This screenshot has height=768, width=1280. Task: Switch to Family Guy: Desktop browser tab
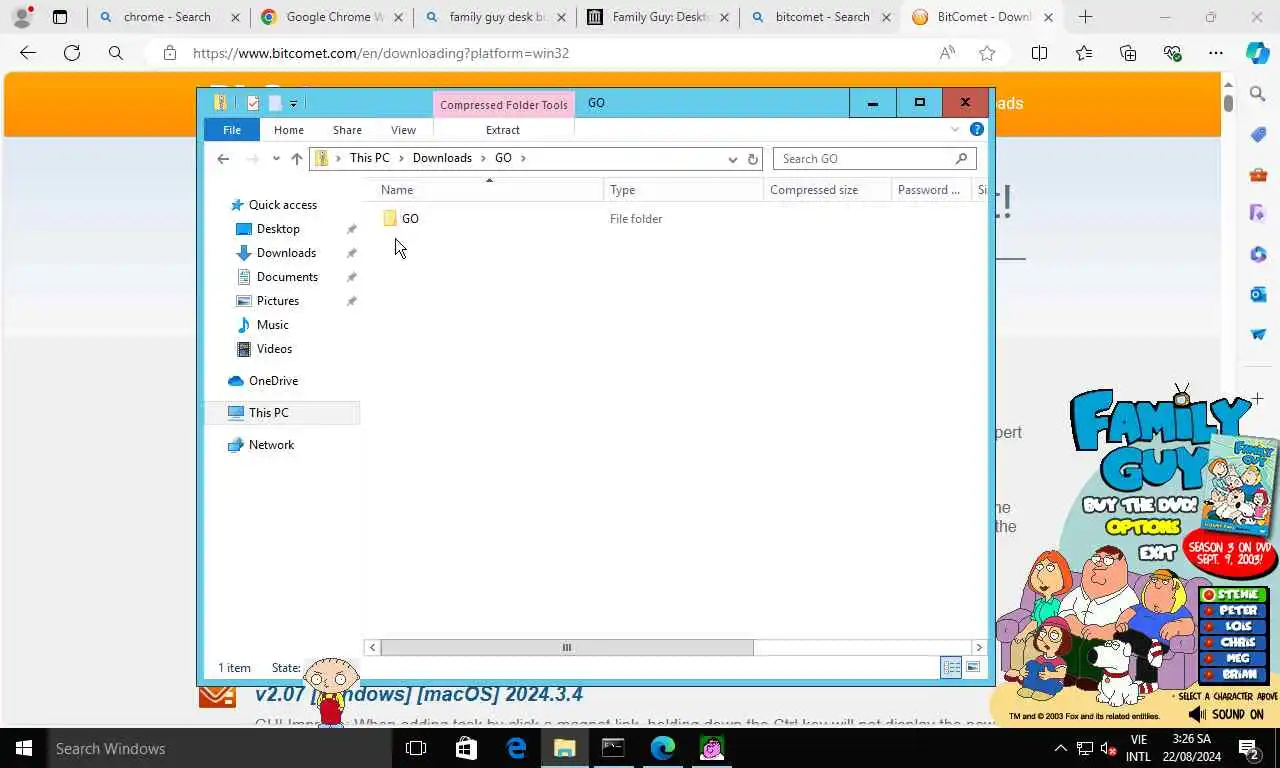pyautogui.click(x=658, y=17)
